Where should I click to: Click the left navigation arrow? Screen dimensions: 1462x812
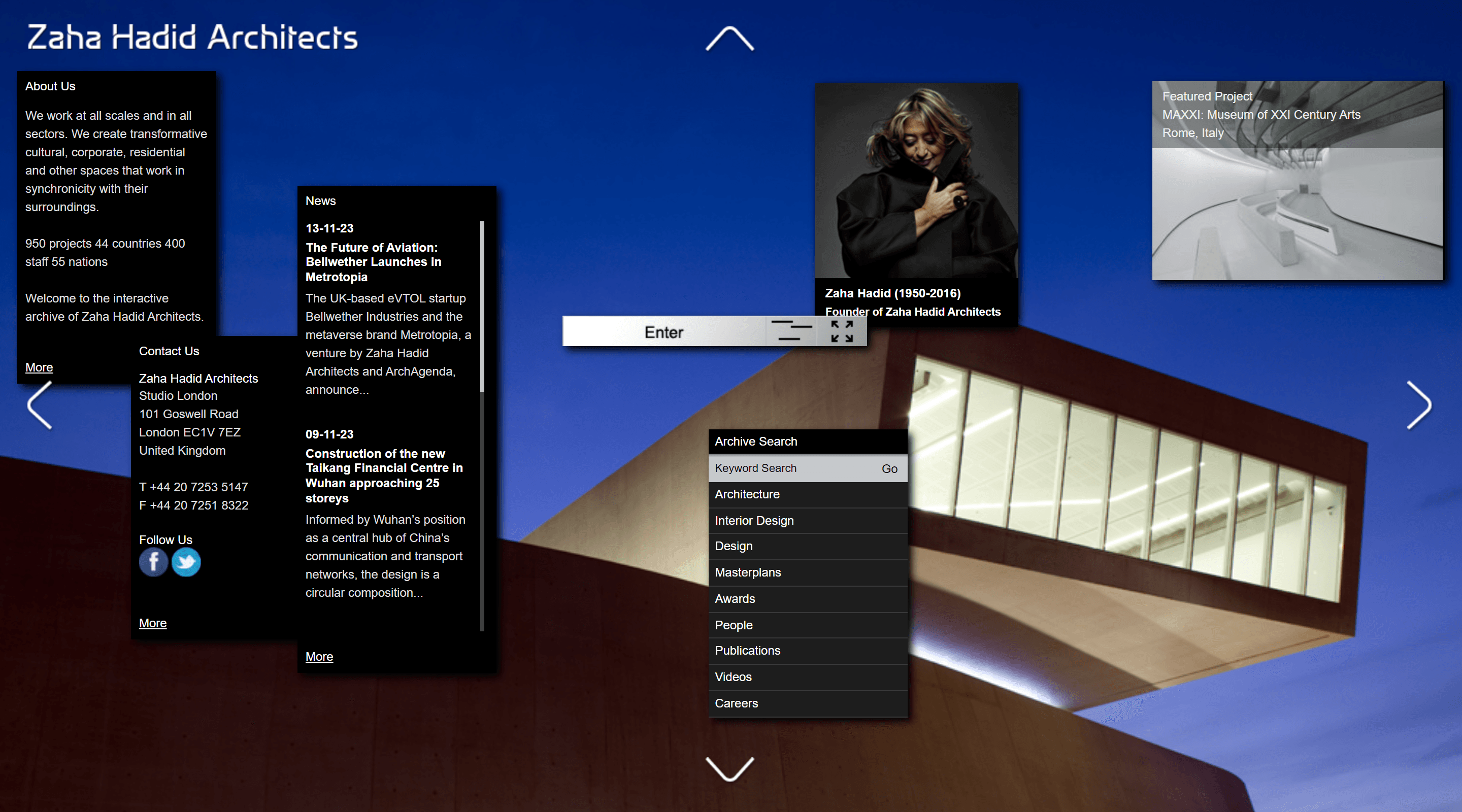point(38,405)
